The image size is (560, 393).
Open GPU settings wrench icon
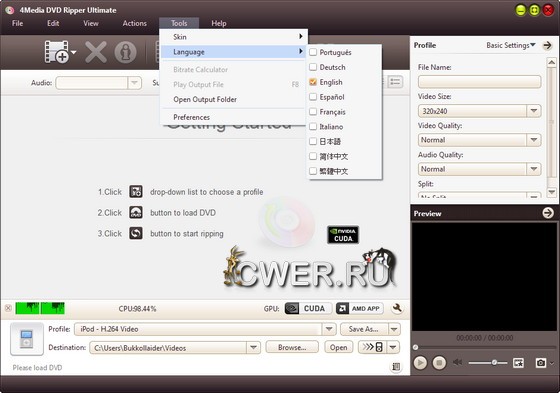coord(397,308)
